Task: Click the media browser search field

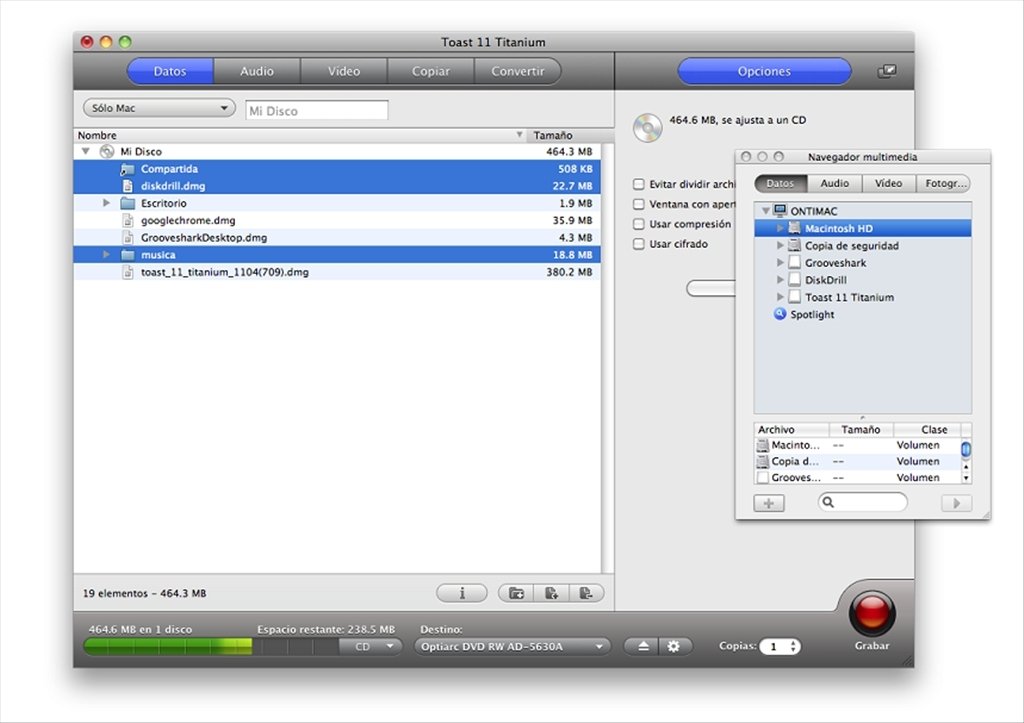Action: point(863,502)
